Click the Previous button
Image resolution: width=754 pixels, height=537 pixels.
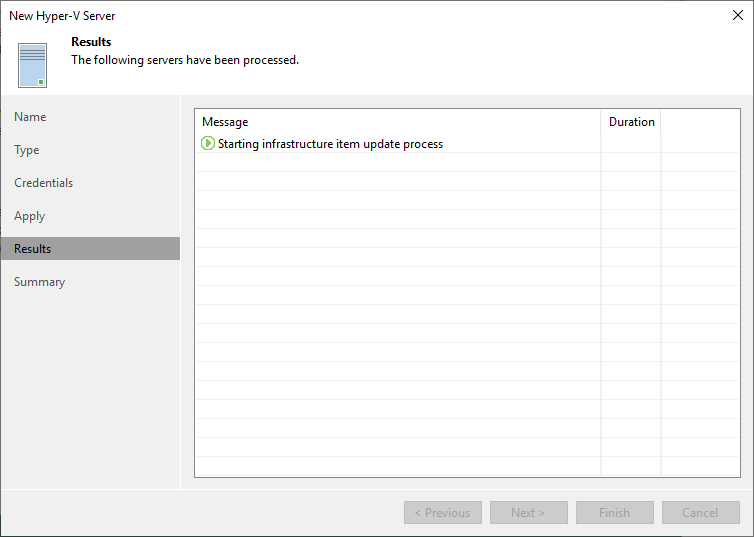point(442,512)
